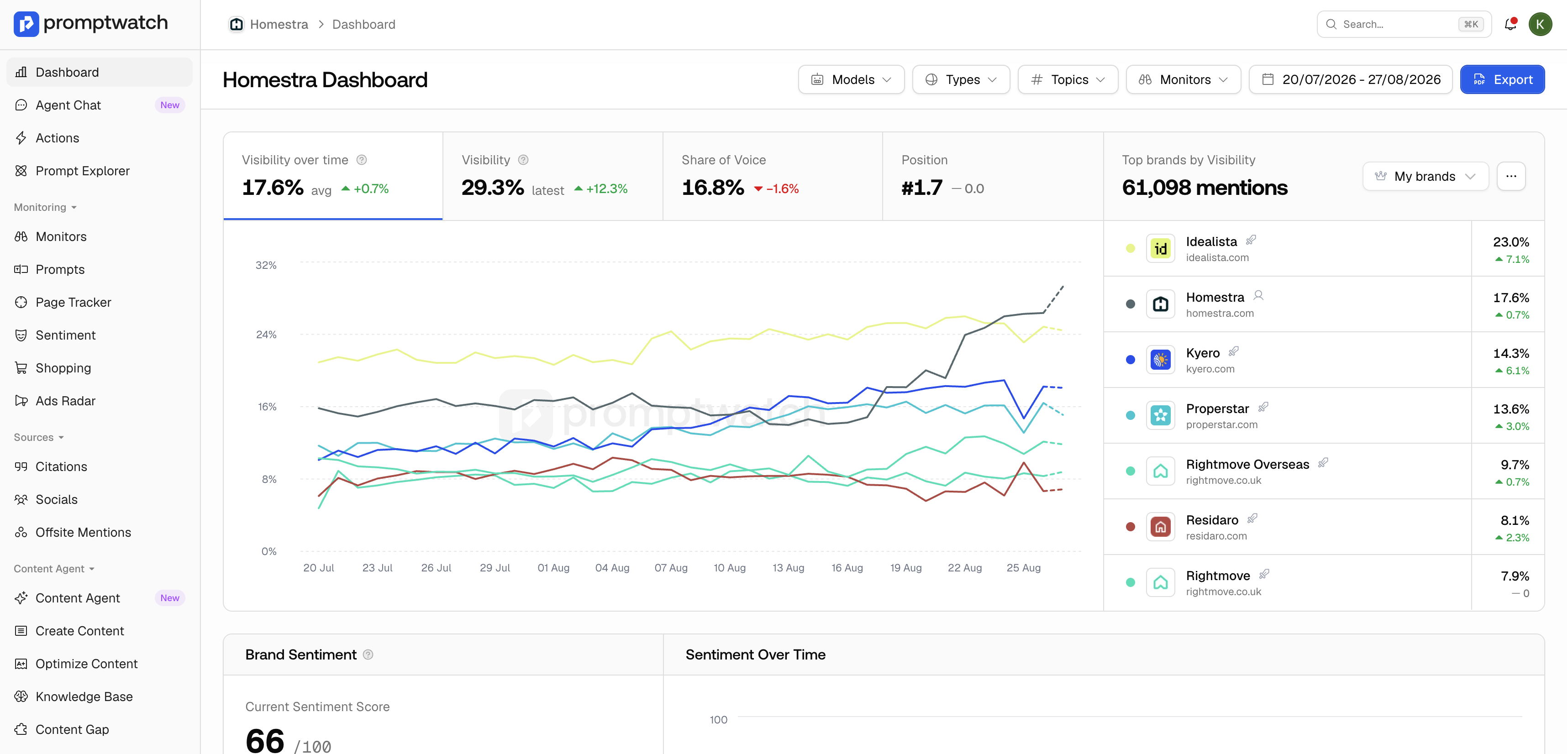Select the Visibility over time tab

coord(333,177)
